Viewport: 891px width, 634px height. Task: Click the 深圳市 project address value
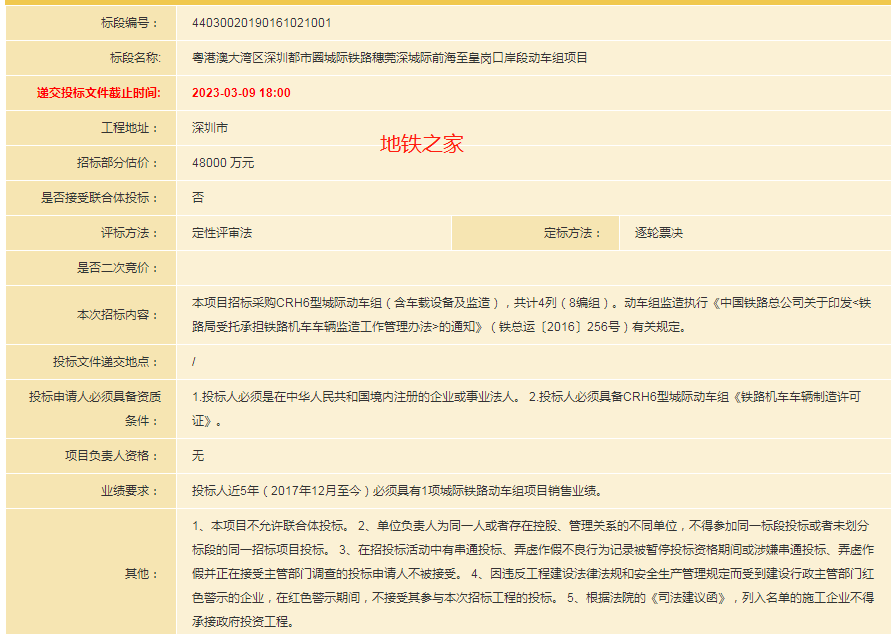coord(210,128)
